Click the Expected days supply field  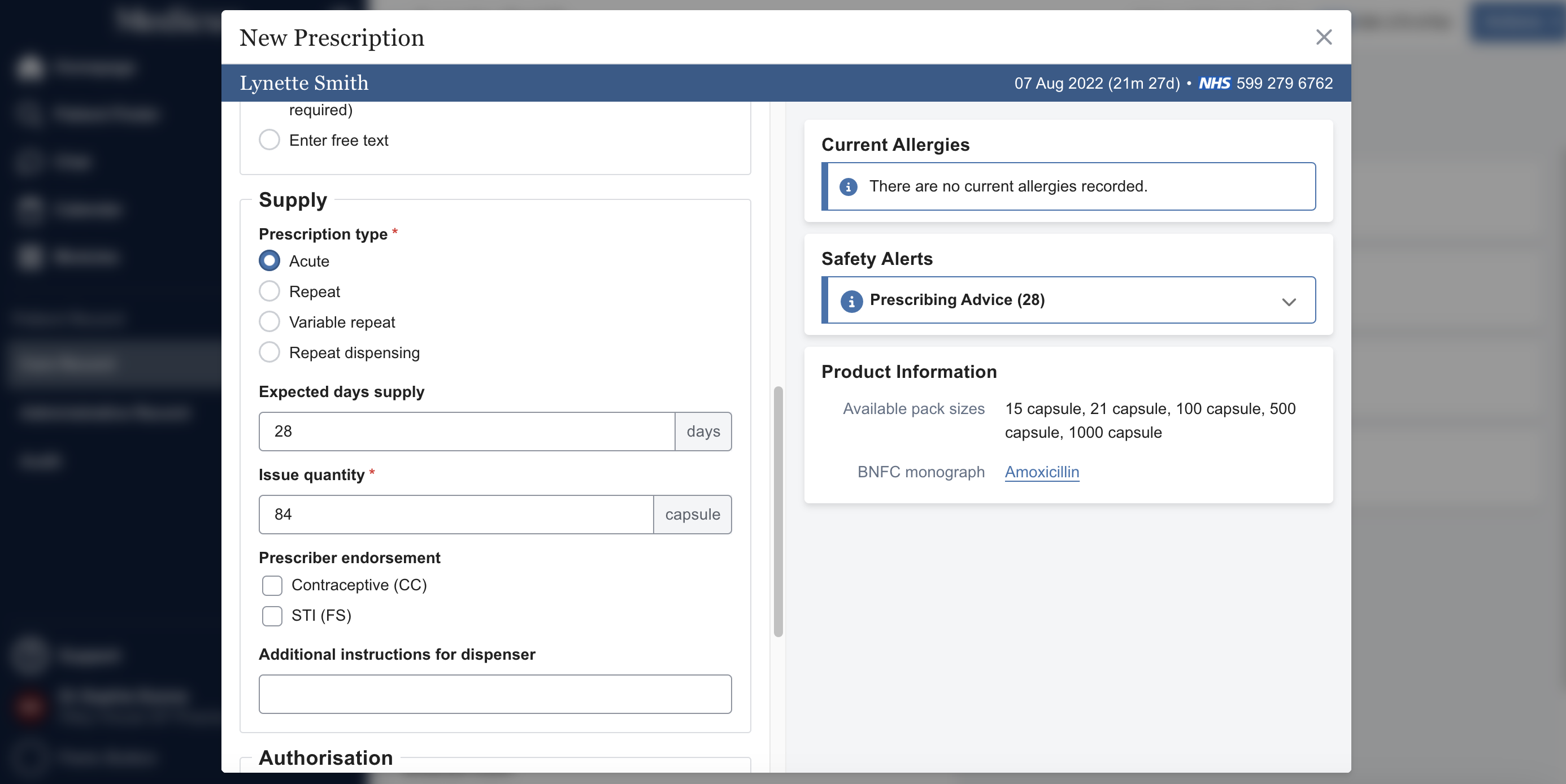pos(466,432)
